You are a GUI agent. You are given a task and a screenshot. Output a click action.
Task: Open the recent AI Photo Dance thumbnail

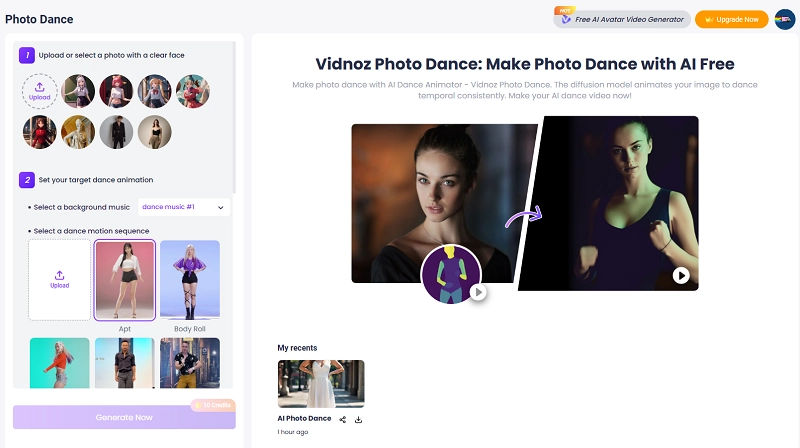pos(321,384)
